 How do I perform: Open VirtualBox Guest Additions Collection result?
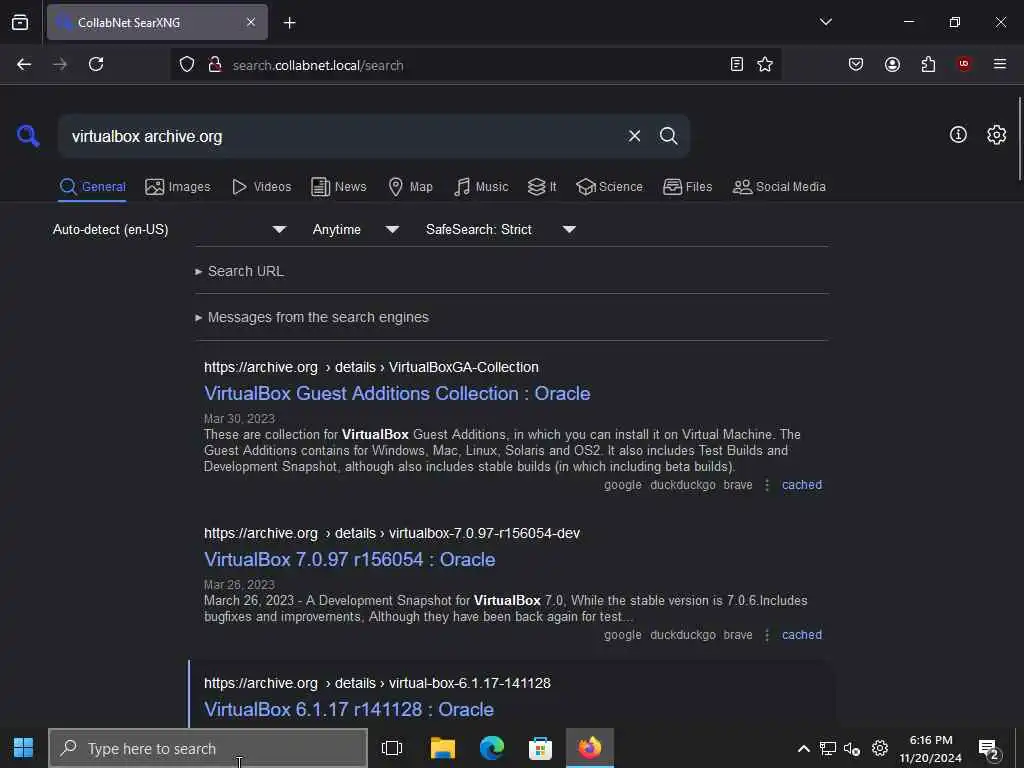coord(397,393)
